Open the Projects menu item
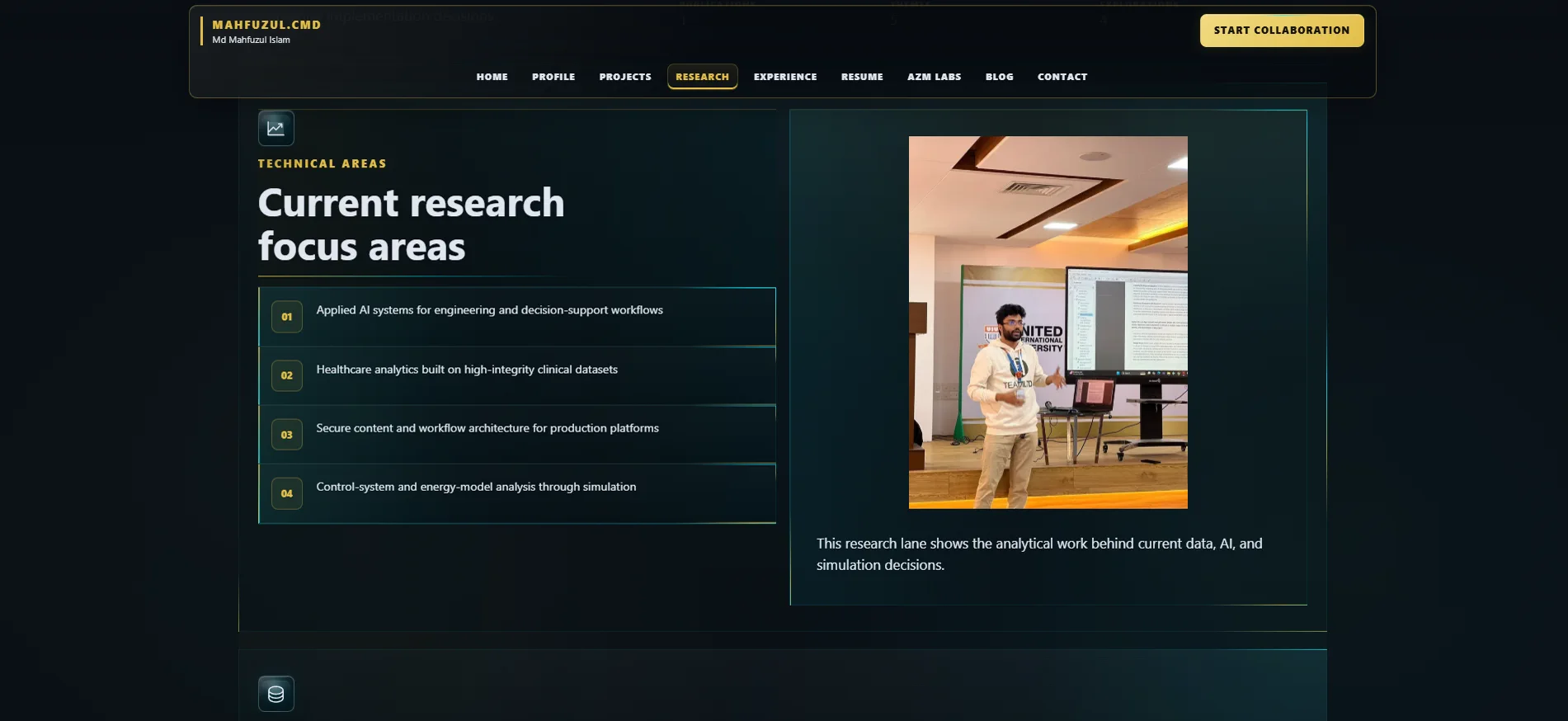1568x721 pixels. coord(625,77)
